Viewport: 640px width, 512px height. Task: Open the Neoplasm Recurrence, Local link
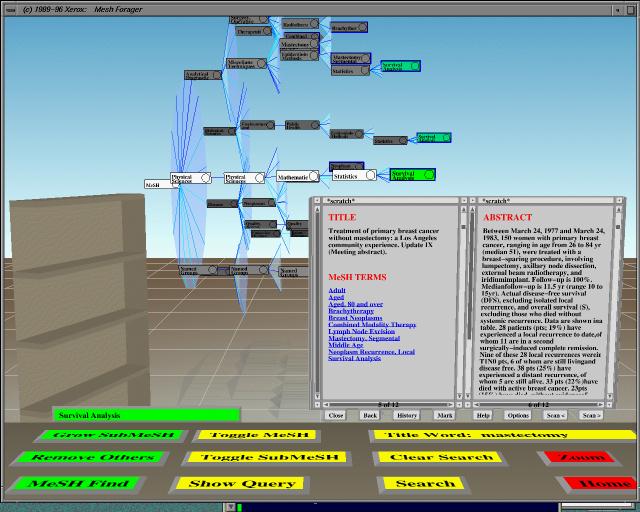point(372,352)
